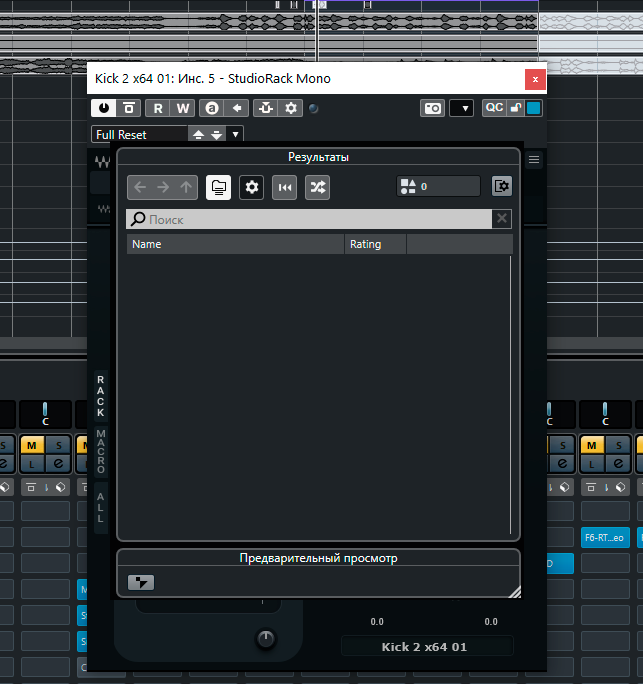The width and height of the screenshot is (643, 684).
Task: Solo the far right mixer channel with S
Action: click(618, 445)
